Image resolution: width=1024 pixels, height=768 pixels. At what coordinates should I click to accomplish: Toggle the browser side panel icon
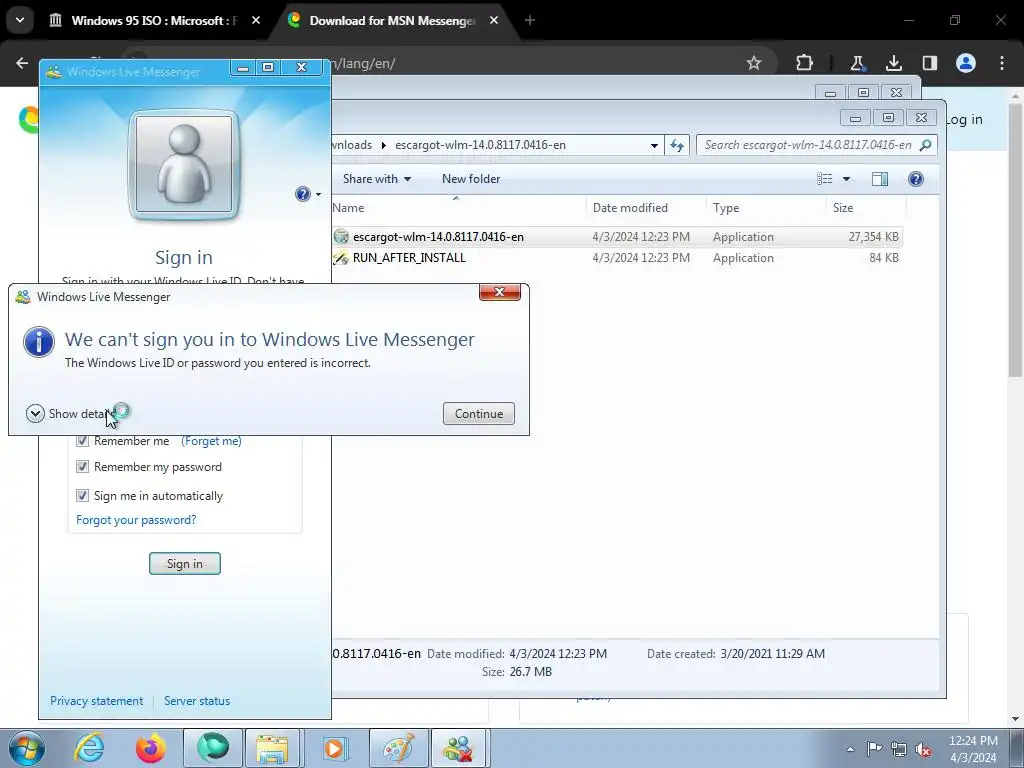(929, 63)
